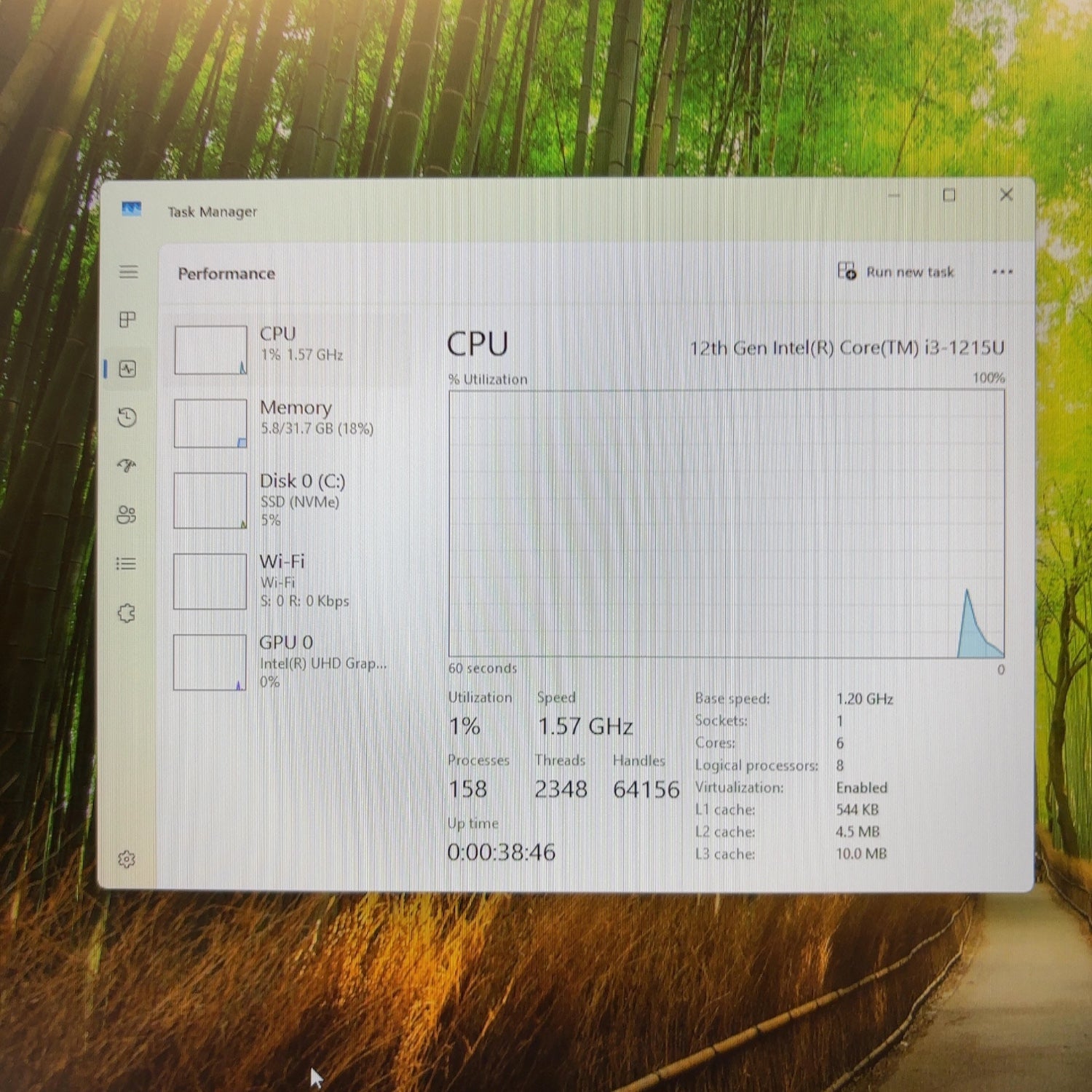Image resolution: width=1092 pixels, height=1092 pixels.
Task: Click the 60 seconds graph label
Action: tap(483, 668)
